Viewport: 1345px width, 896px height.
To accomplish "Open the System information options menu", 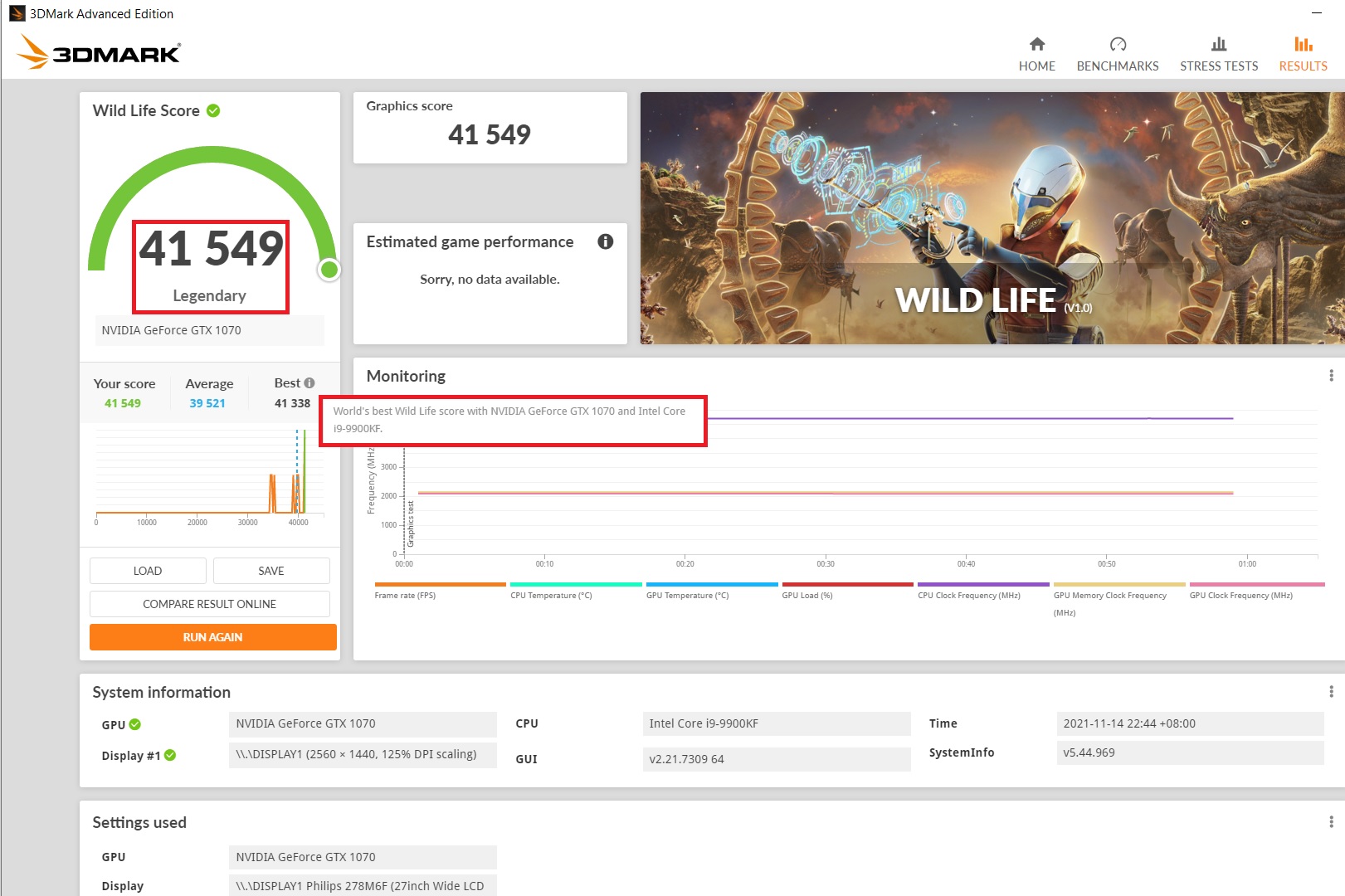I will click(x=1331, y=692).
